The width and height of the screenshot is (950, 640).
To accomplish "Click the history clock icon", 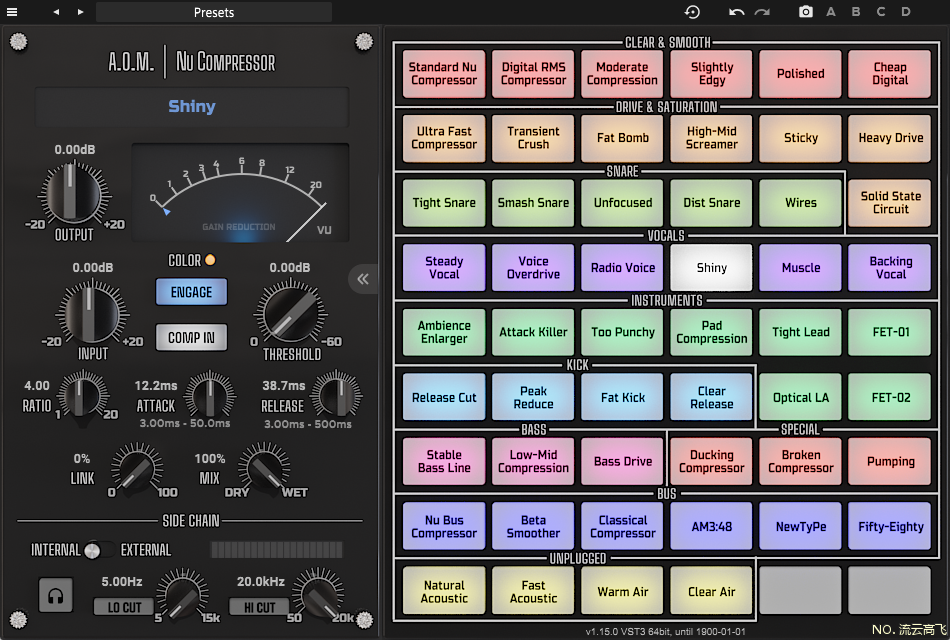I will [692, 12].
